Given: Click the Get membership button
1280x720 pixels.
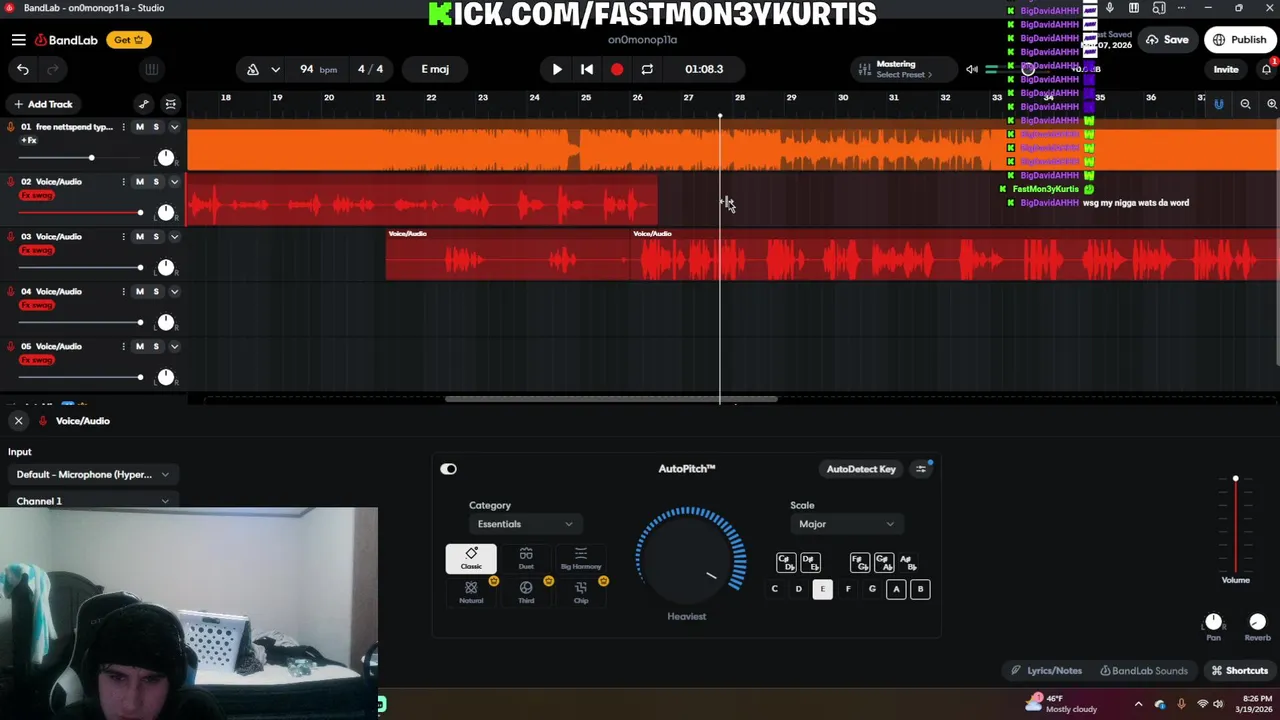Looking at the screenshot, I should coord(130,40).
